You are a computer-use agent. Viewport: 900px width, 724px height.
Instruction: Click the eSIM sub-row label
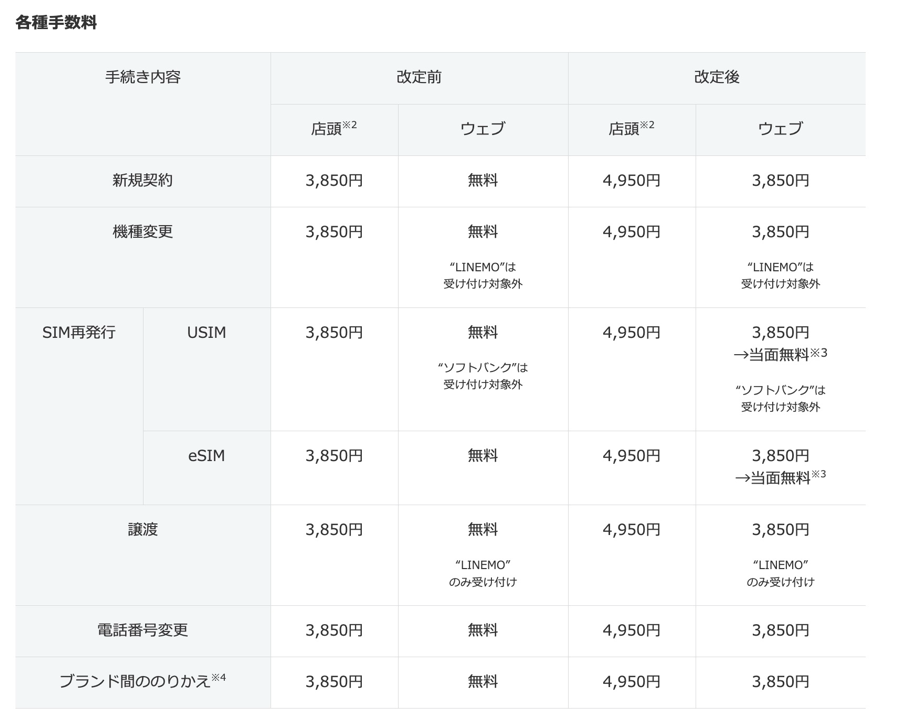[207, 456]
